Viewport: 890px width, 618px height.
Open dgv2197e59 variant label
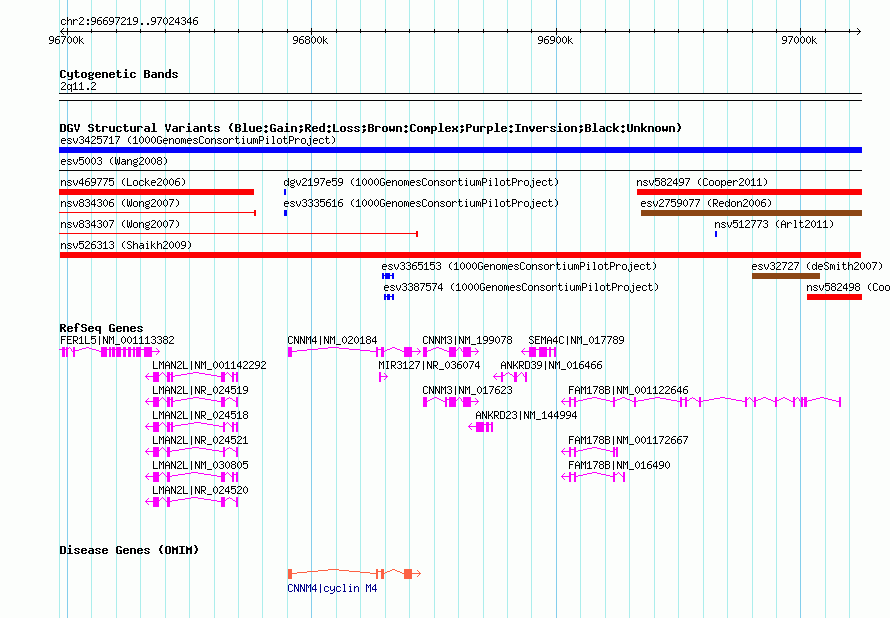421,182
